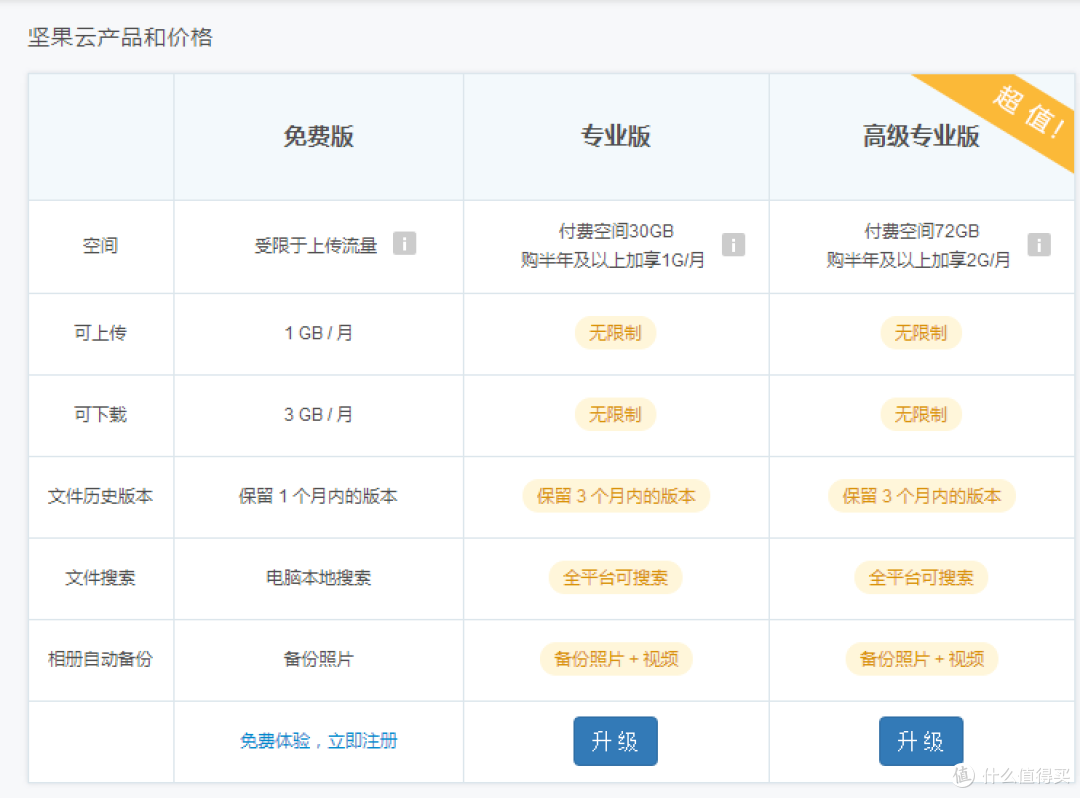Click 无限制 badge for 高级专业版 可上传
Viewport: 1080px width, 798px height.
tap(921, 333)
